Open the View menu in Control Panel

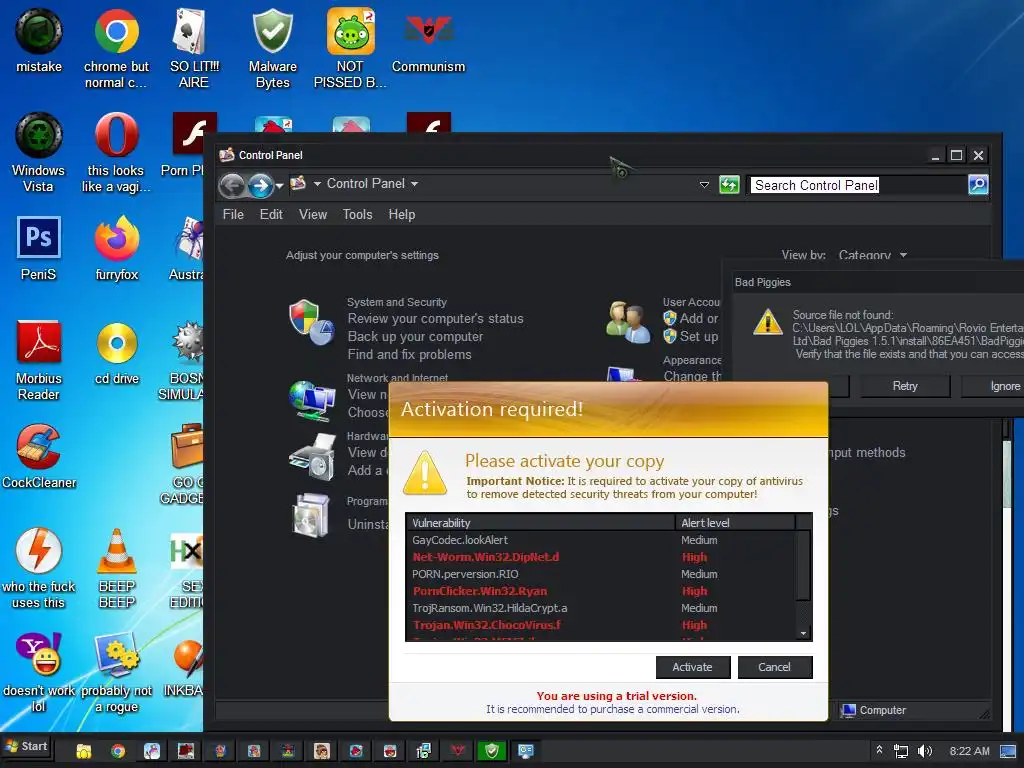click(313, 214)
